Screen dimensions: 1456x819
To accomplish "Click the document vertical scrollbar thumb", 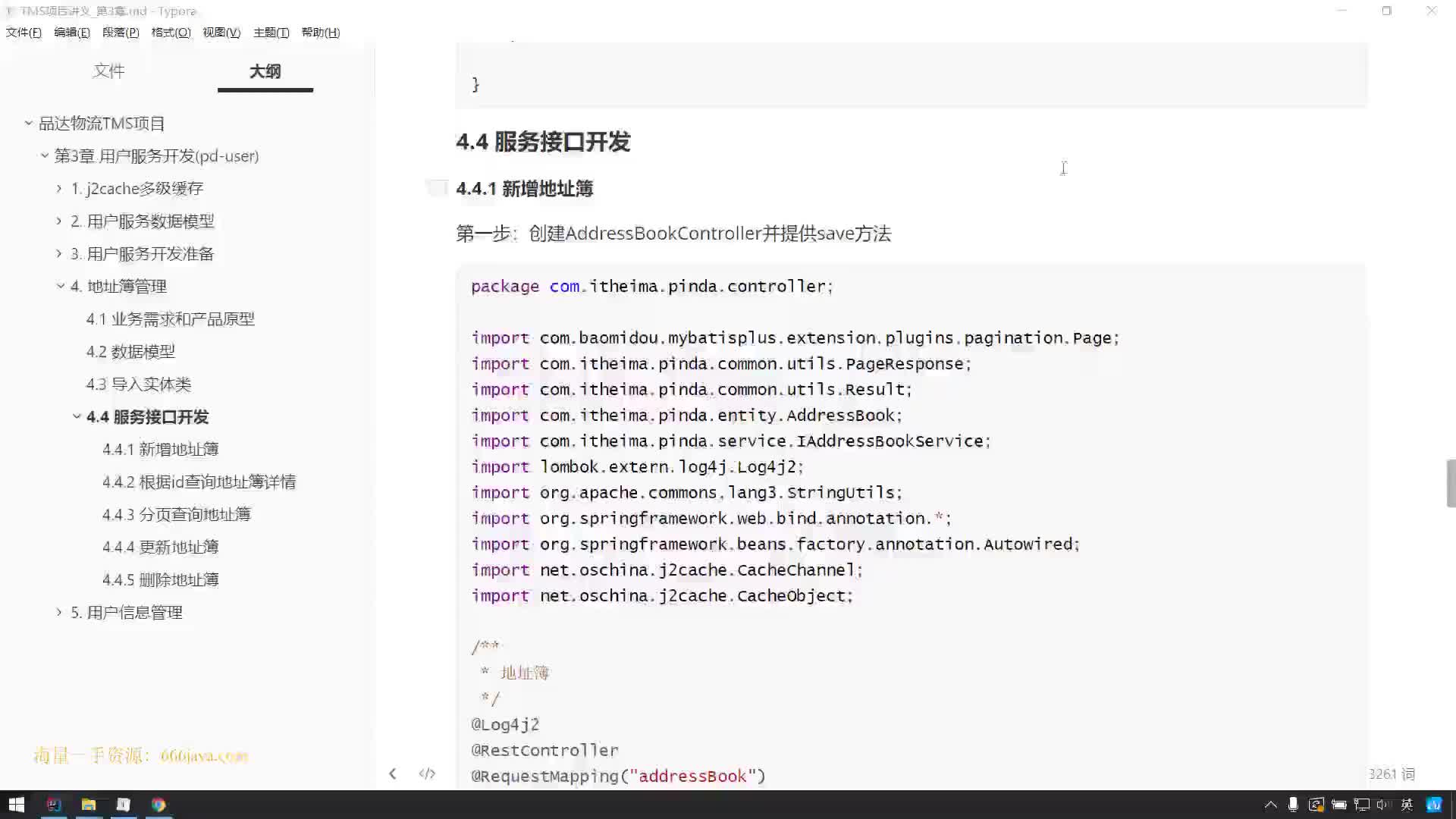I will (1451, 483).
